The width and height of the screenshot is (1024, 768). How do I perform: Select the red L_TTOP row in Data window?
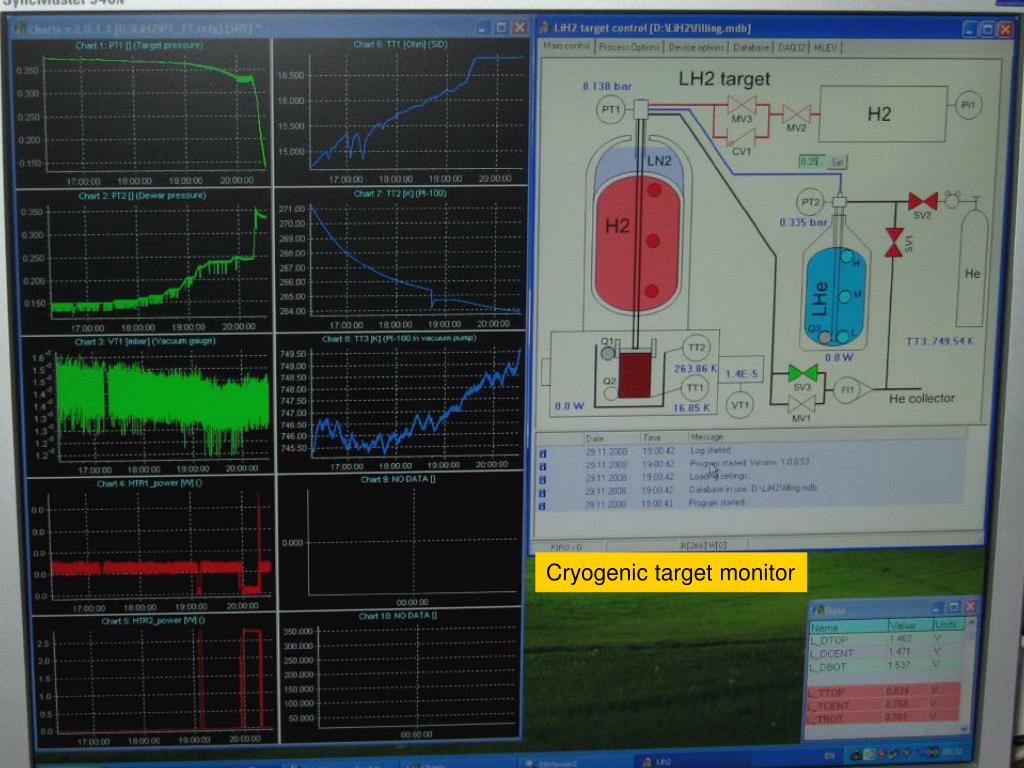(x=885, y=692)
